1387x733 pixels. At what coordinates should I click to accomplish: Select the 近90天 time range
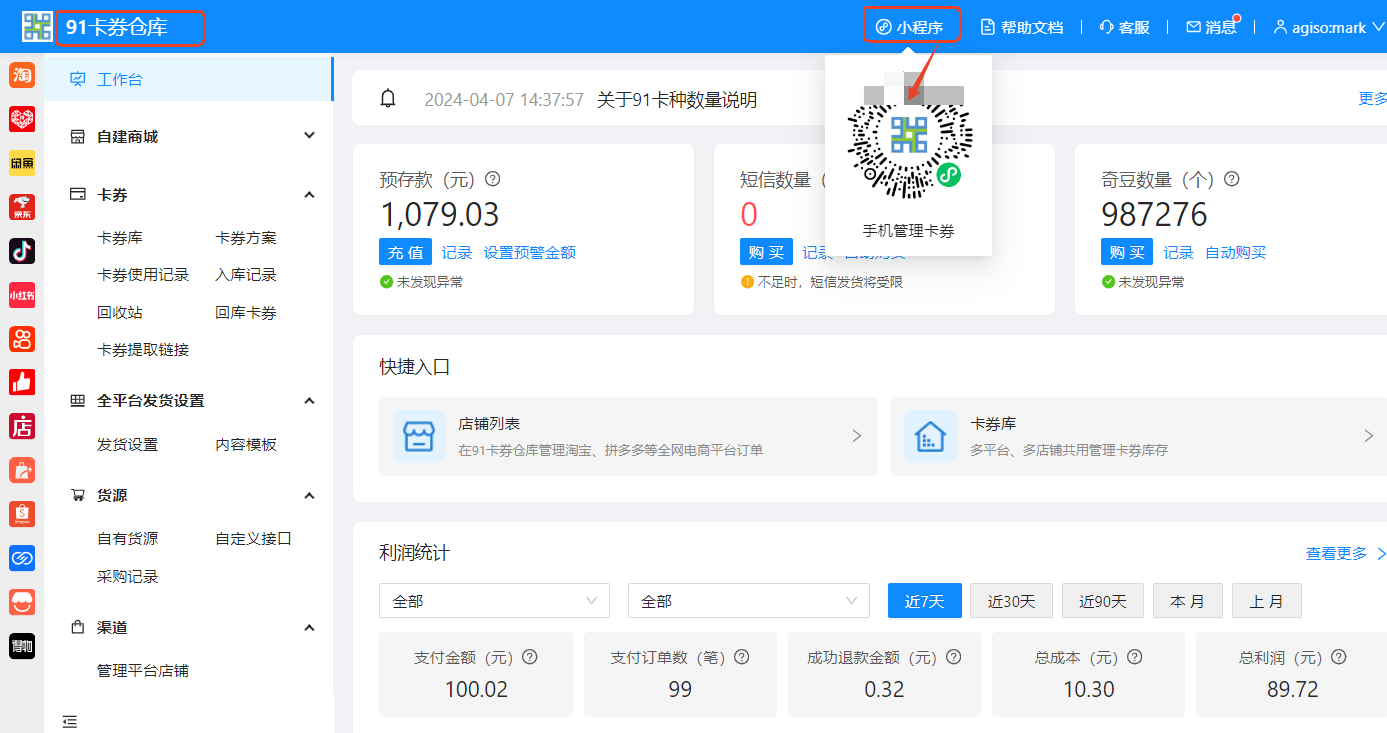point(1103,601)
